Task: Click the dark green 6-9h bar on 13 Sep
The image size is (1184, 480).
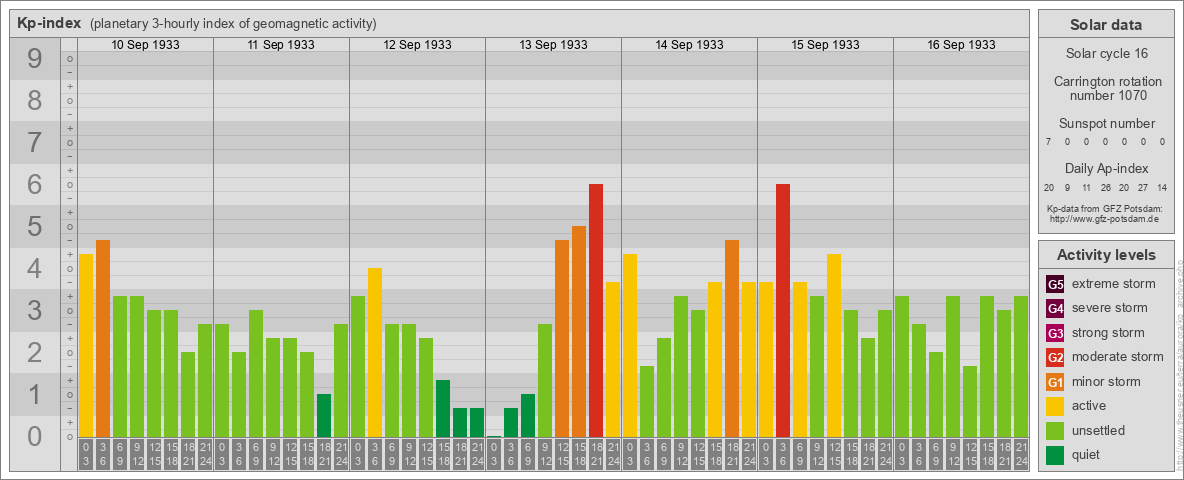Action: [528, 415]
